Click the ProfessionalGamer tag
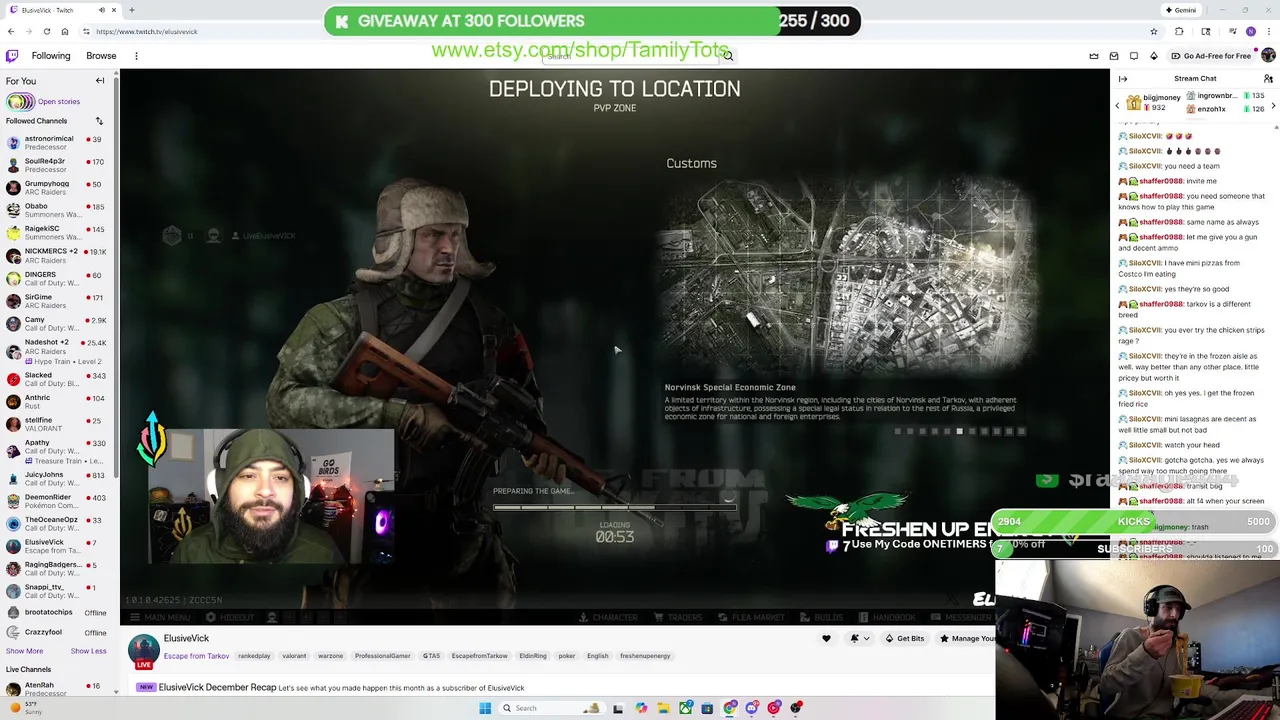 382,656
